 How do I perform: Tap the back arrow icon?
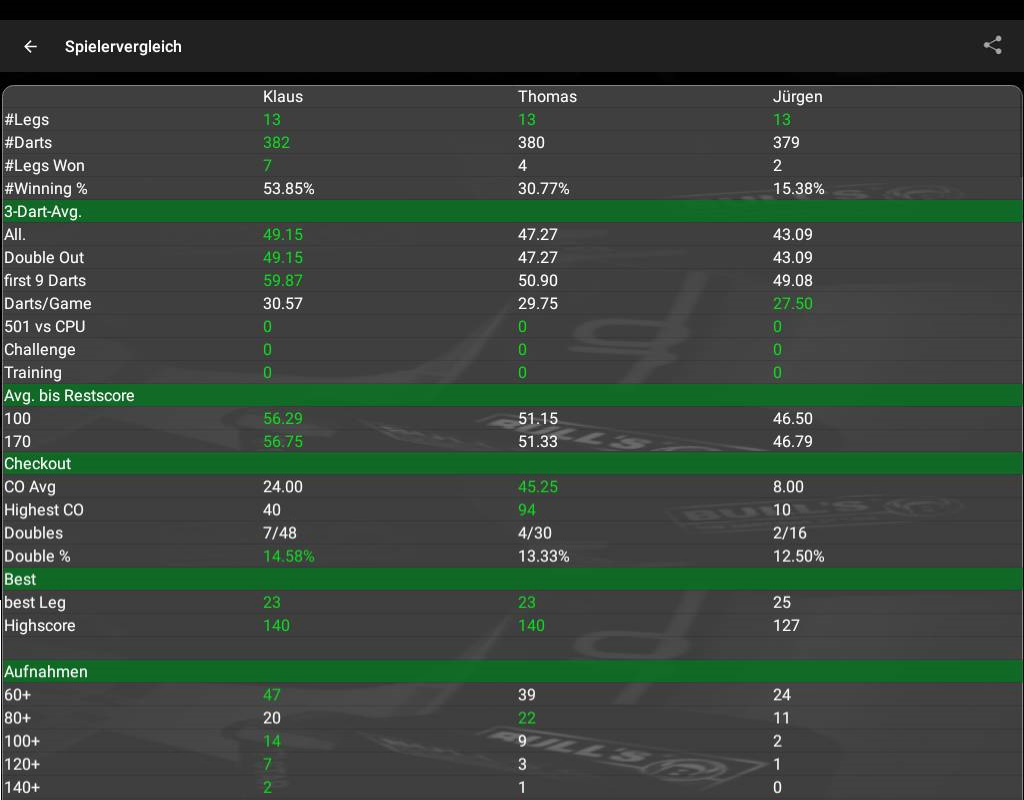tap(31, 46)
